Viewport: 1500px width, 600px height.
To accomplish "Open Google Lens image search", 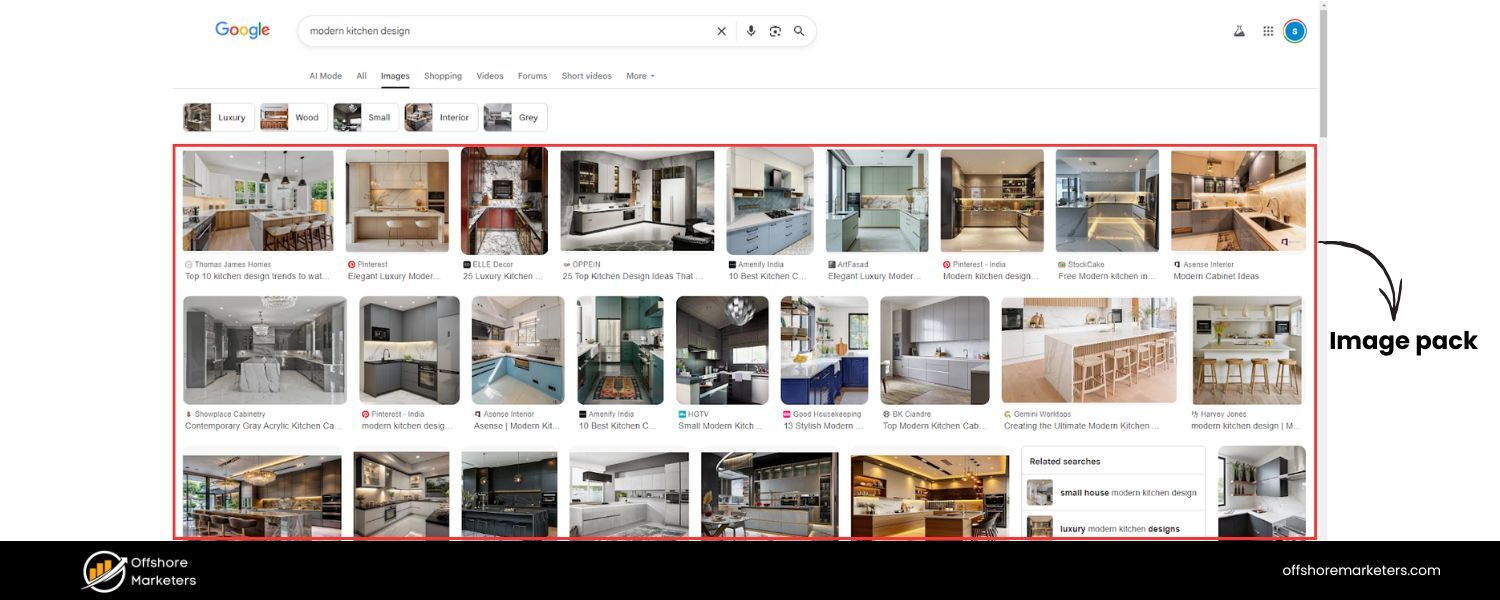I will (x=775, y=31).
